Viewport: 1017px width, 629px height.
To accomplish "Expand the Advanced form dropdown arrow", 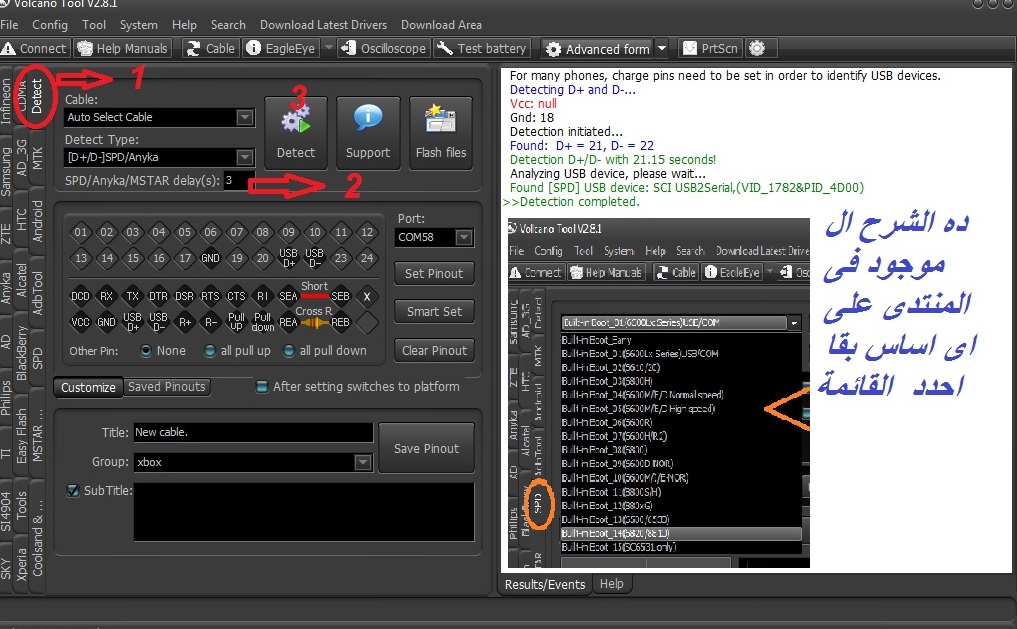I will click(x=662, y=49).
